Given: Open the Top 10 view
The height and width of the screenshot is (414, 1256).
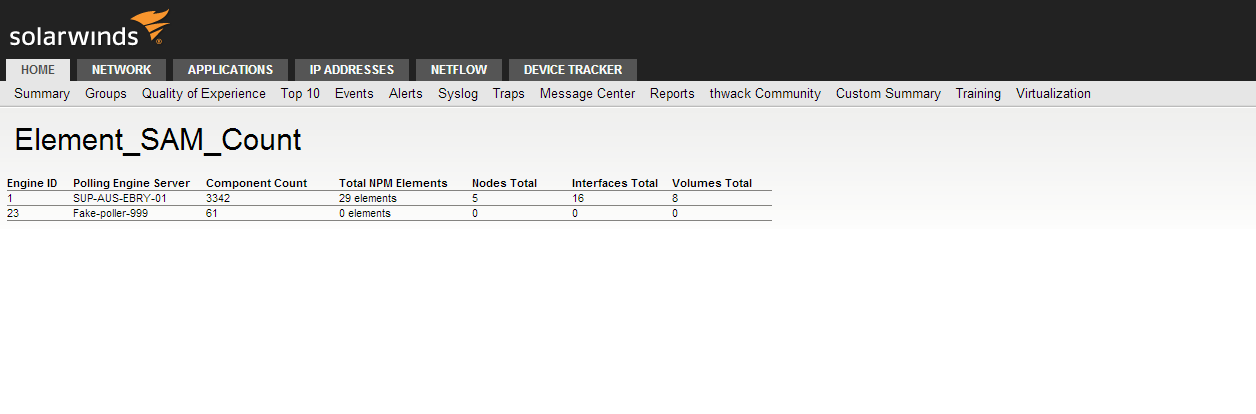Looking at the screenshot, I should pyautogui.click(x=300, y=94).
